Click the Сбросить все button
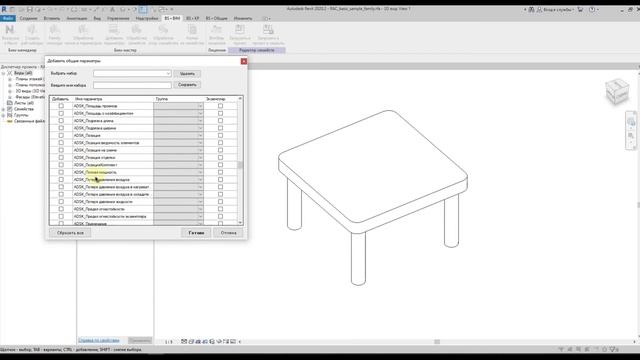 pos(70,233)
